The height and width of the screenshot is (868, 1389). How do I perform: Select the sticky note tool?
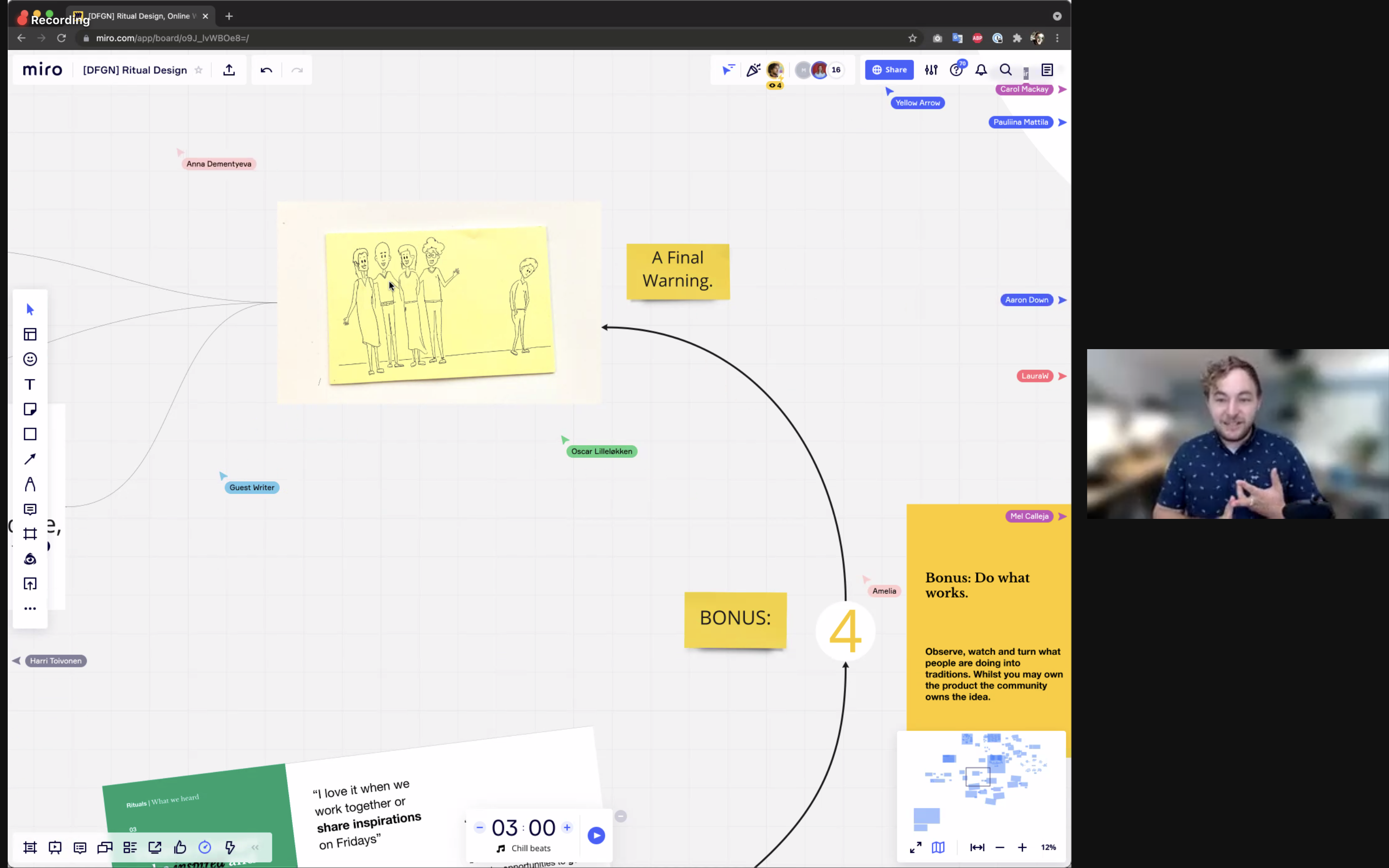[x=30, y=408]
